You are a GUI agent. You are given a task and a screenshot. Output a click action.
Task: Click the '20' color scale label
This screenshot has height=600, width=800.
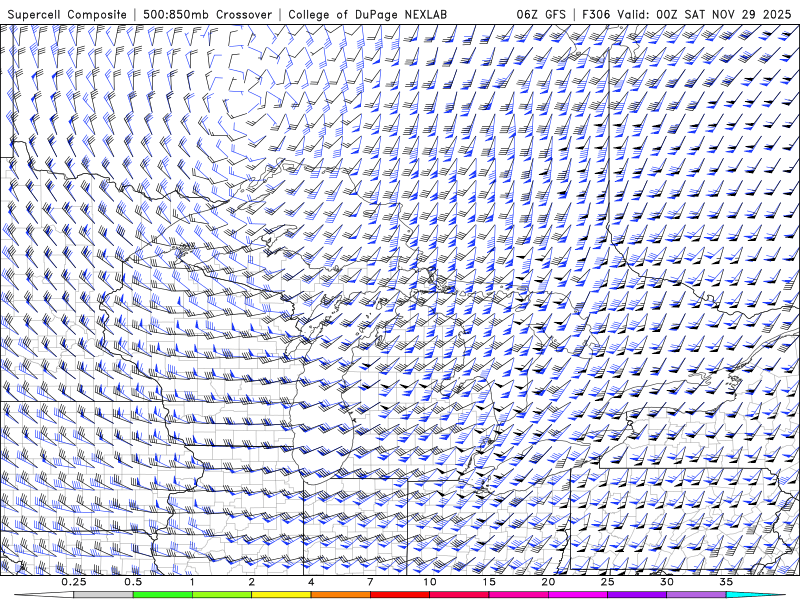pyautogui.click(x=548, y=582)
